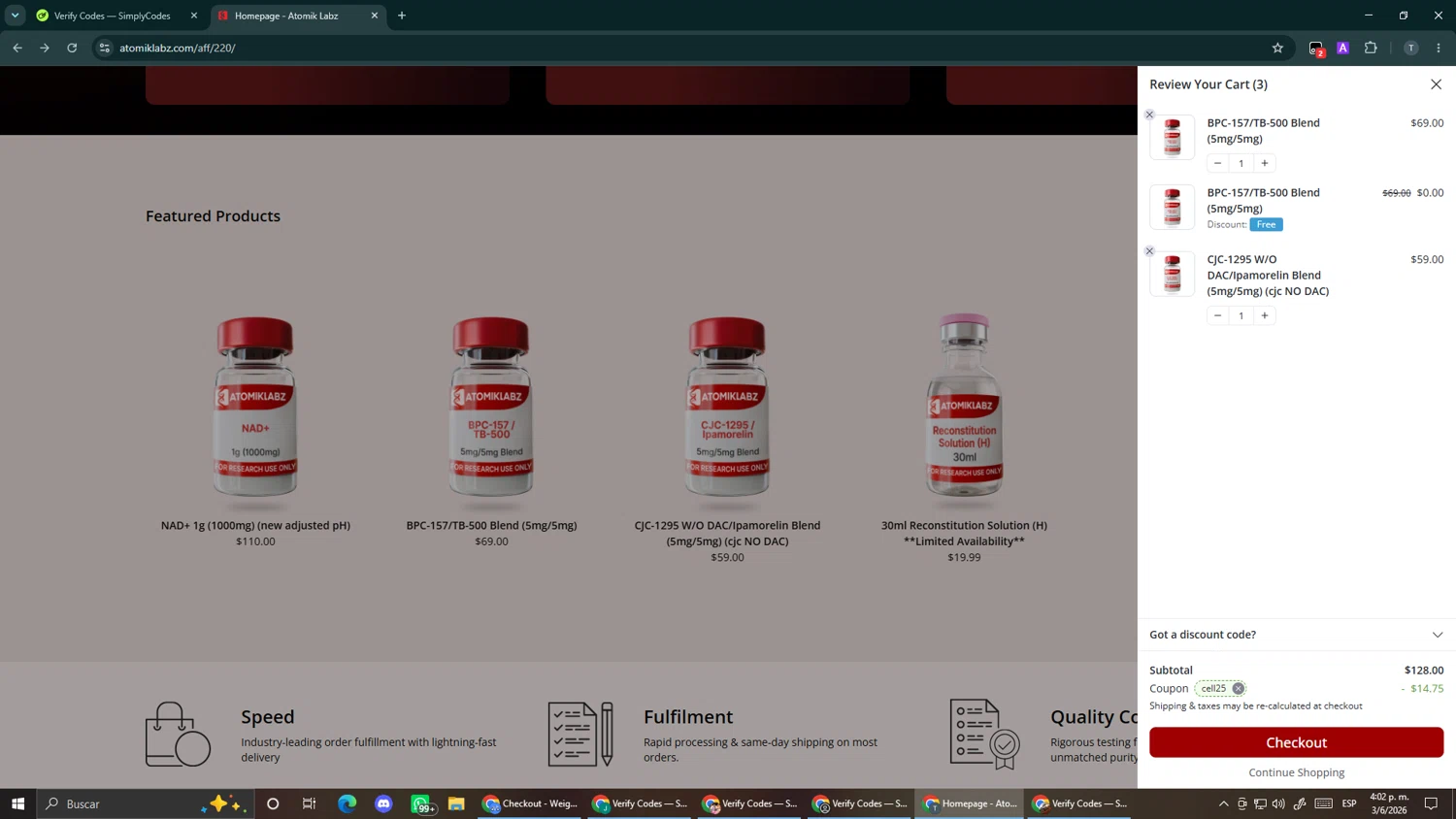Open Cortana circle on taskbar

[273, 803]
